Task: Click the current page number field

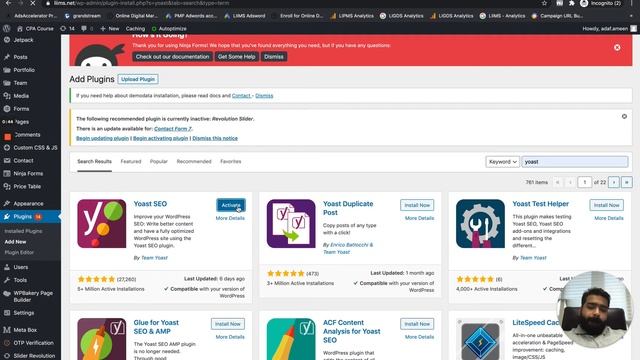Action: point(584,182)
